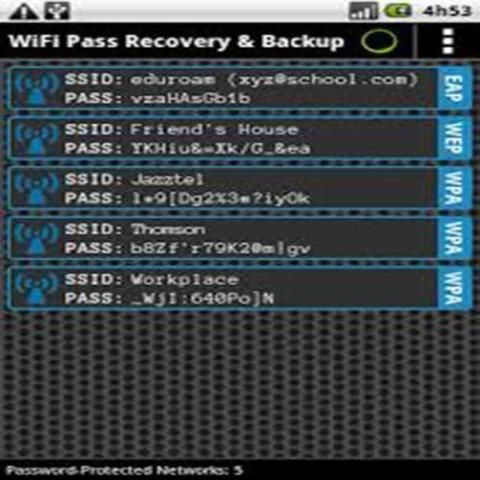Select the WPA tag on Workplace
The image size is (480, 480).
tap(454, 288)
